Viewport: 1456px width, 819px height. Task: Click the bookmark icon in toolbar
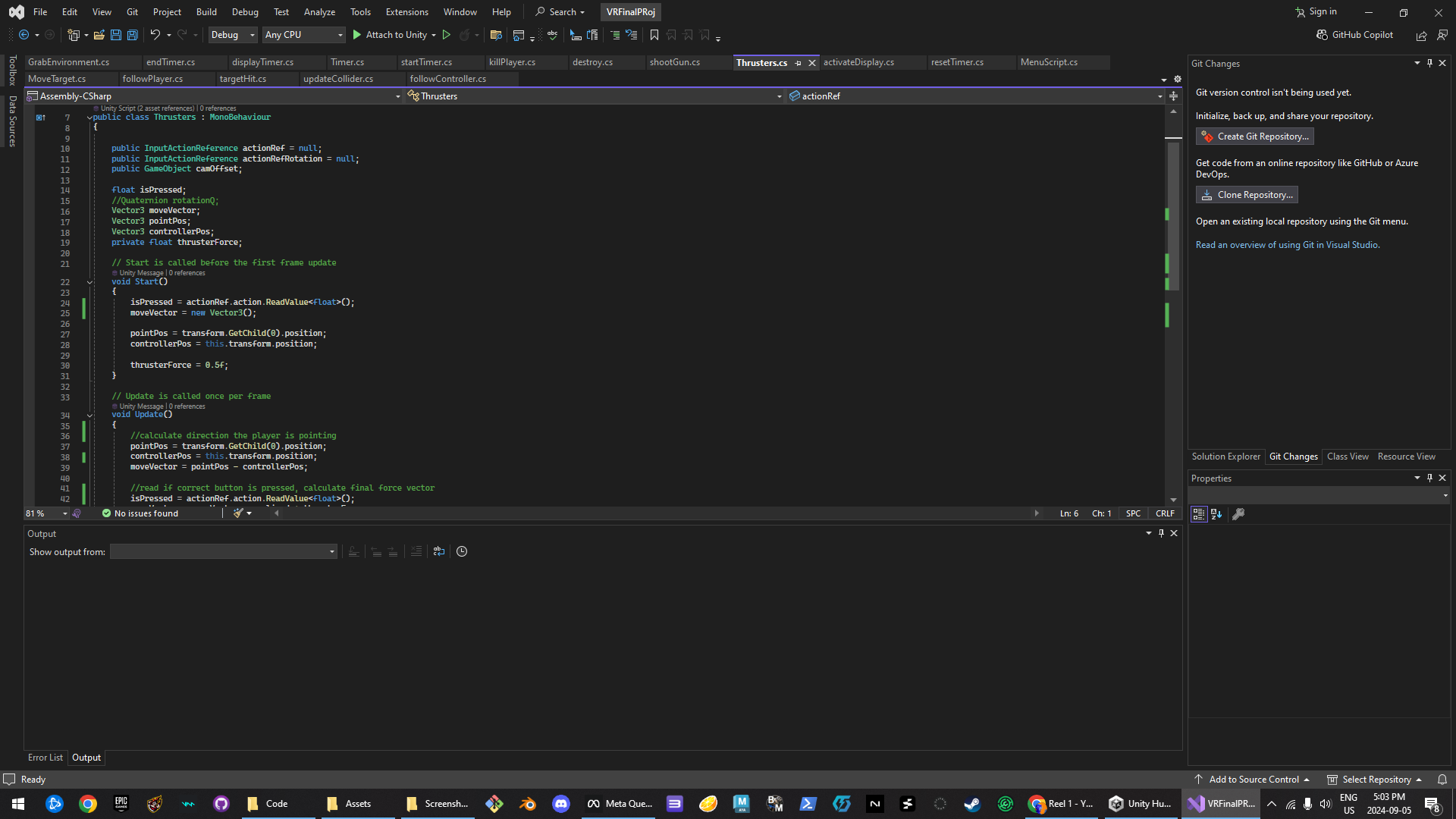654,35
